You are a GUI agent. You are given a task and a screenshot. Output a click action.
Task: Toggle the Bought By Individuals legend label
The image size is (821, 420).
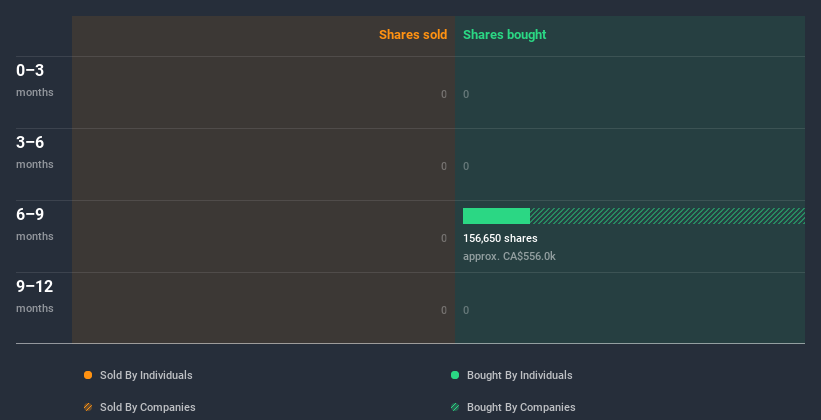(x=519, y=375)
